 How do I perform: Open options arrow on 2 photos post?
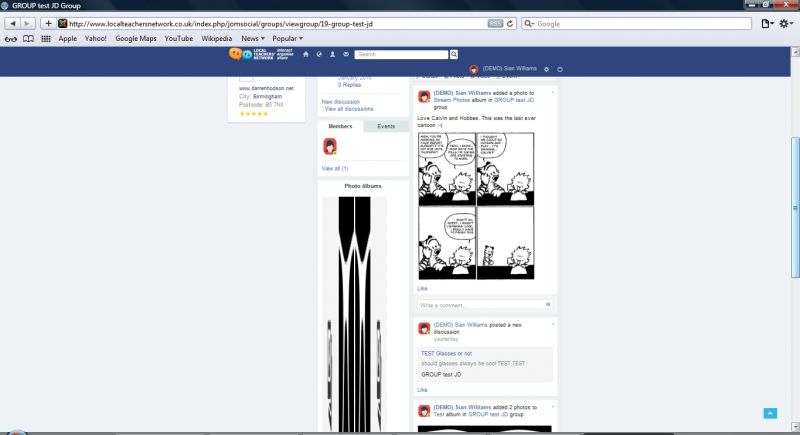(x=553, y=407)
